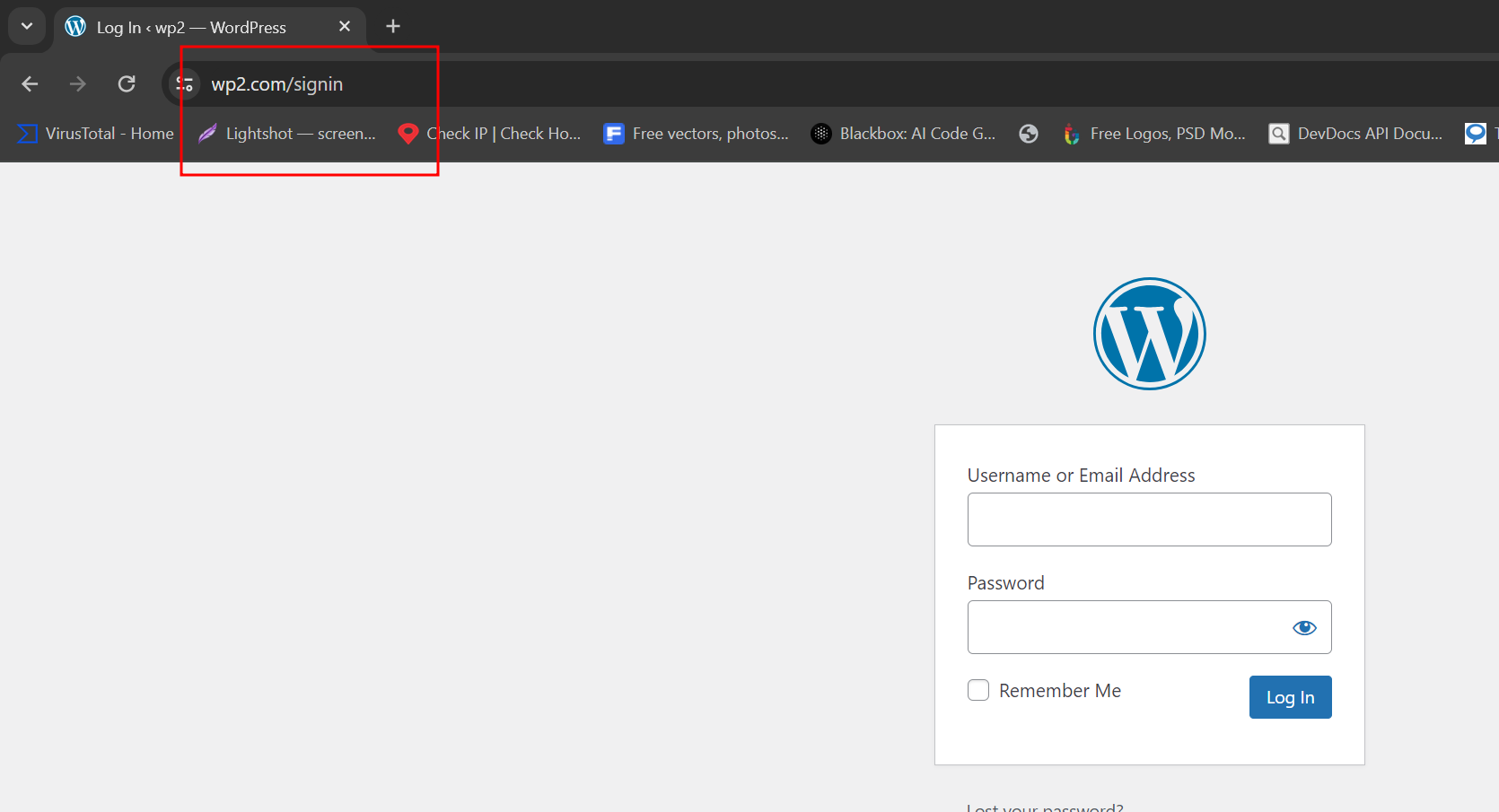Click the forward navigation arrow
This screenshot has width=1499, height=812.
coord(78,84)
